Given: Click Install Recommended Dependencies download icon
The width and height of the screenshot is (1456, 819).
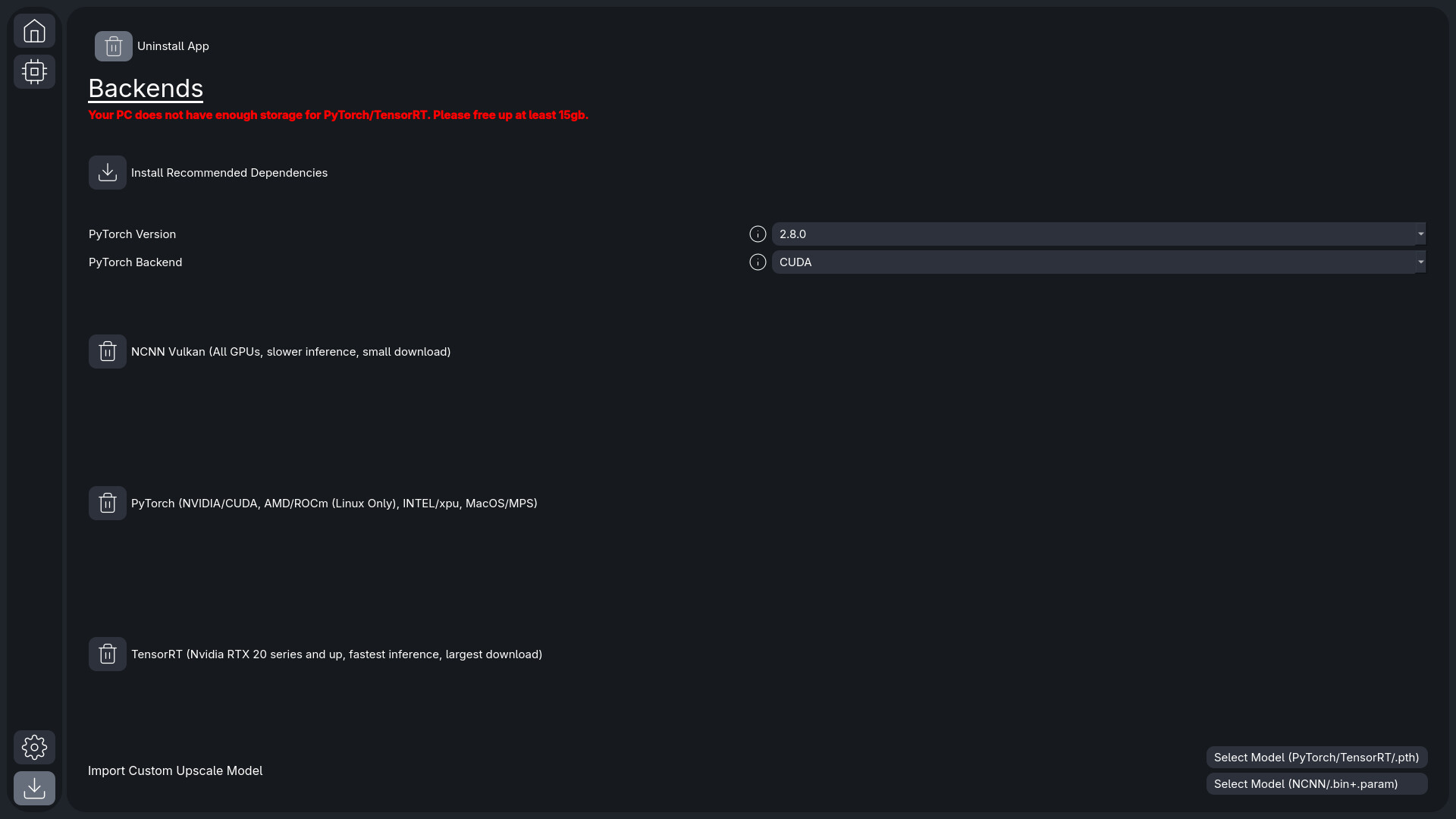Looking at the screenshot, I should point(107,173).
